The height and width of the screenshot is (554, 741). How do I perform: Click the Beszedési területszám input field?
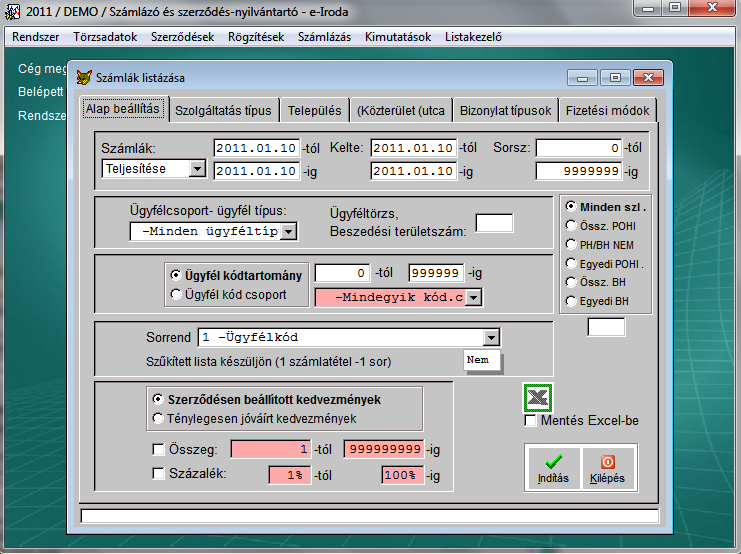coord(494,223)
